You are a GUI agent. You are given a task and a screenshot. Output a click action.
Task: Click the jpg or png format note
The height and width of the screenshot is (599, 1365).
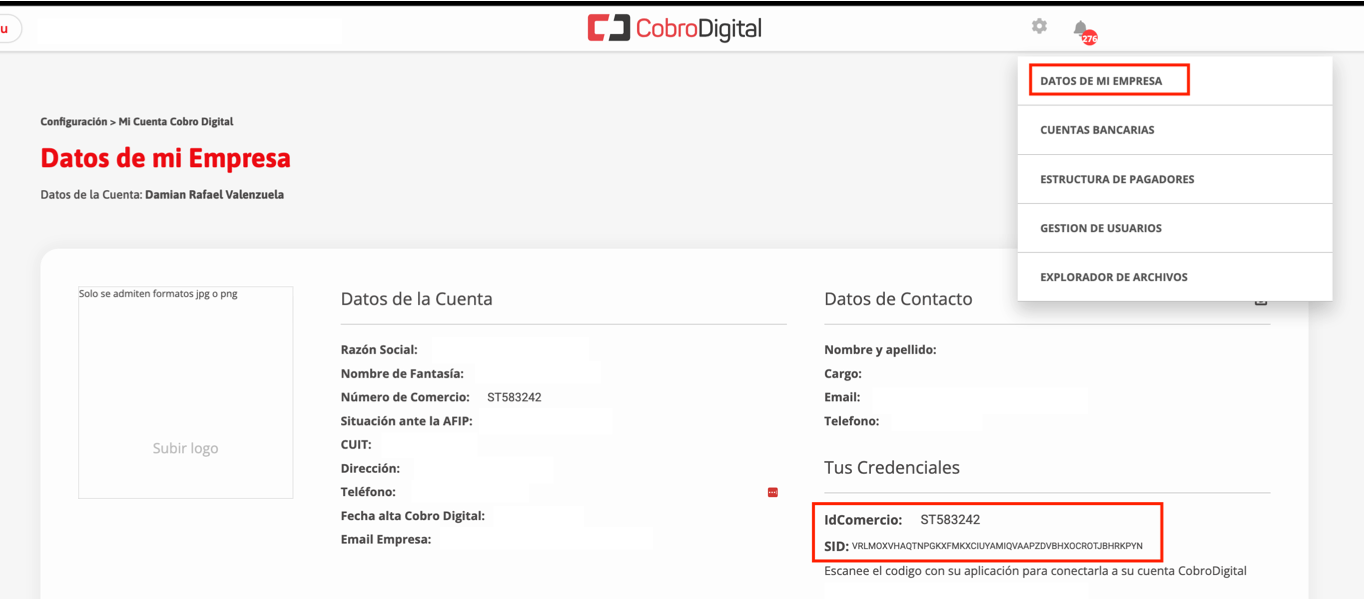pyautogui.click(x=158, y=294)
